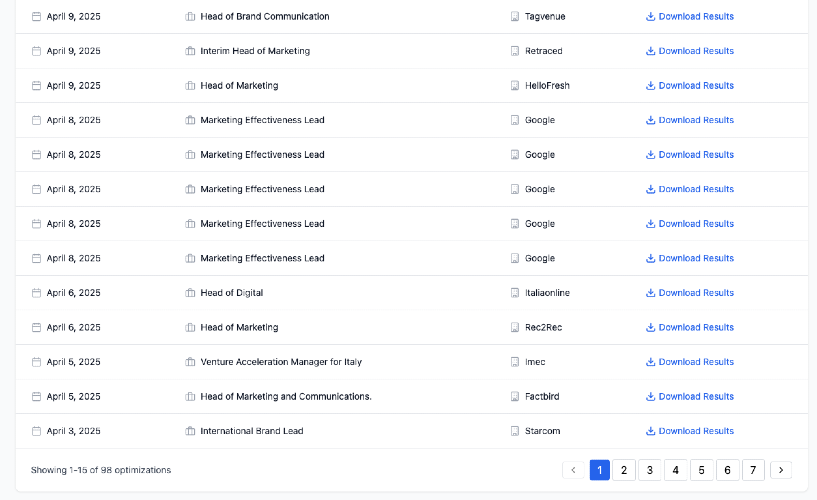Select the 'Head of Digital' job title
This screenshot has width=817, height=500.
click(232, 293)
